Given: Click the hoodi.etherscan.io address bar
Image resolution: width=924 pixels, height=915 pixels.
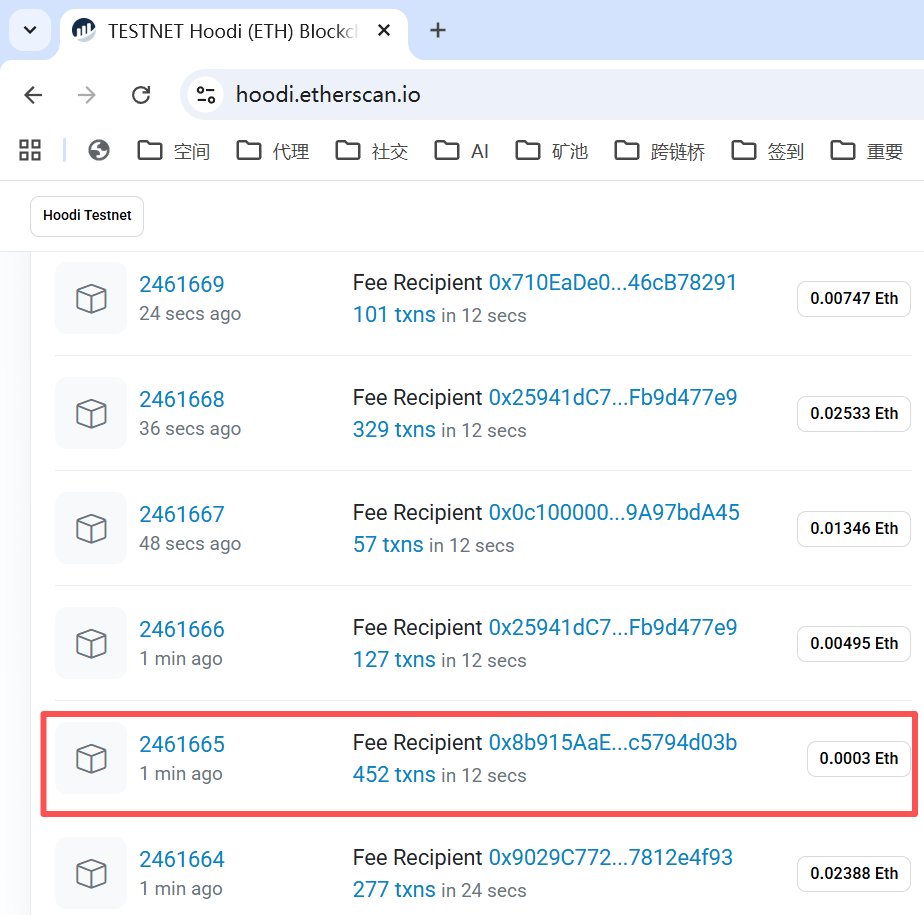Looking at the screenshot, I should (x=554, y=95).
